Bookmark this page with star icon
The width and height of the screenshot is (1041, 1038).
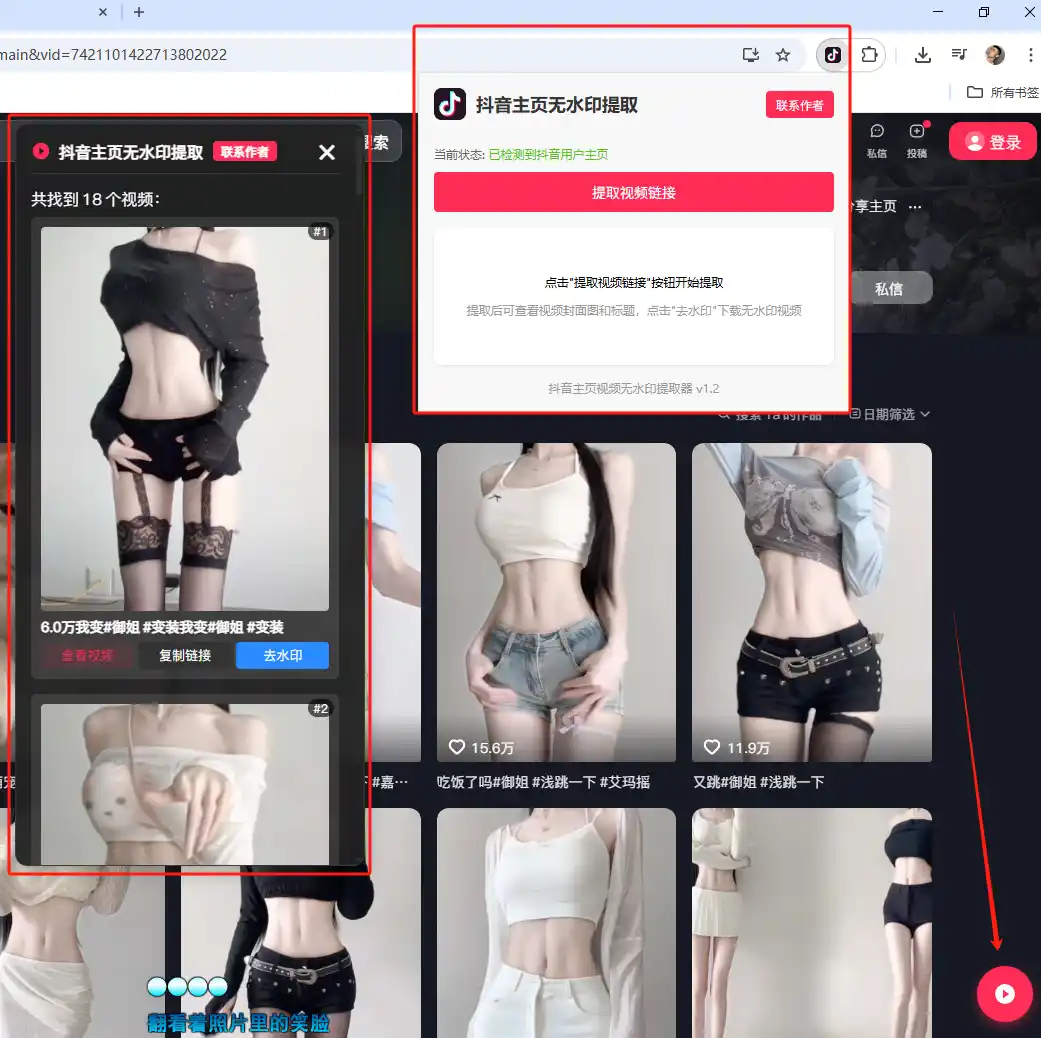(783, 55)
